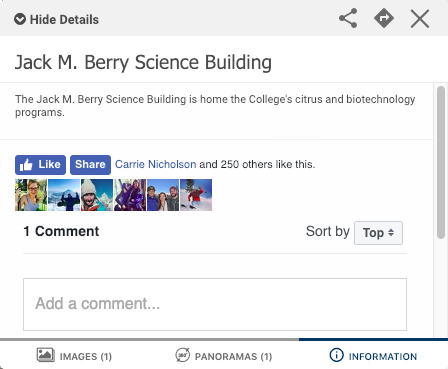The image size is (448, 369).
Task: Switch to the Images (1) tab
Action: point(74,356)
